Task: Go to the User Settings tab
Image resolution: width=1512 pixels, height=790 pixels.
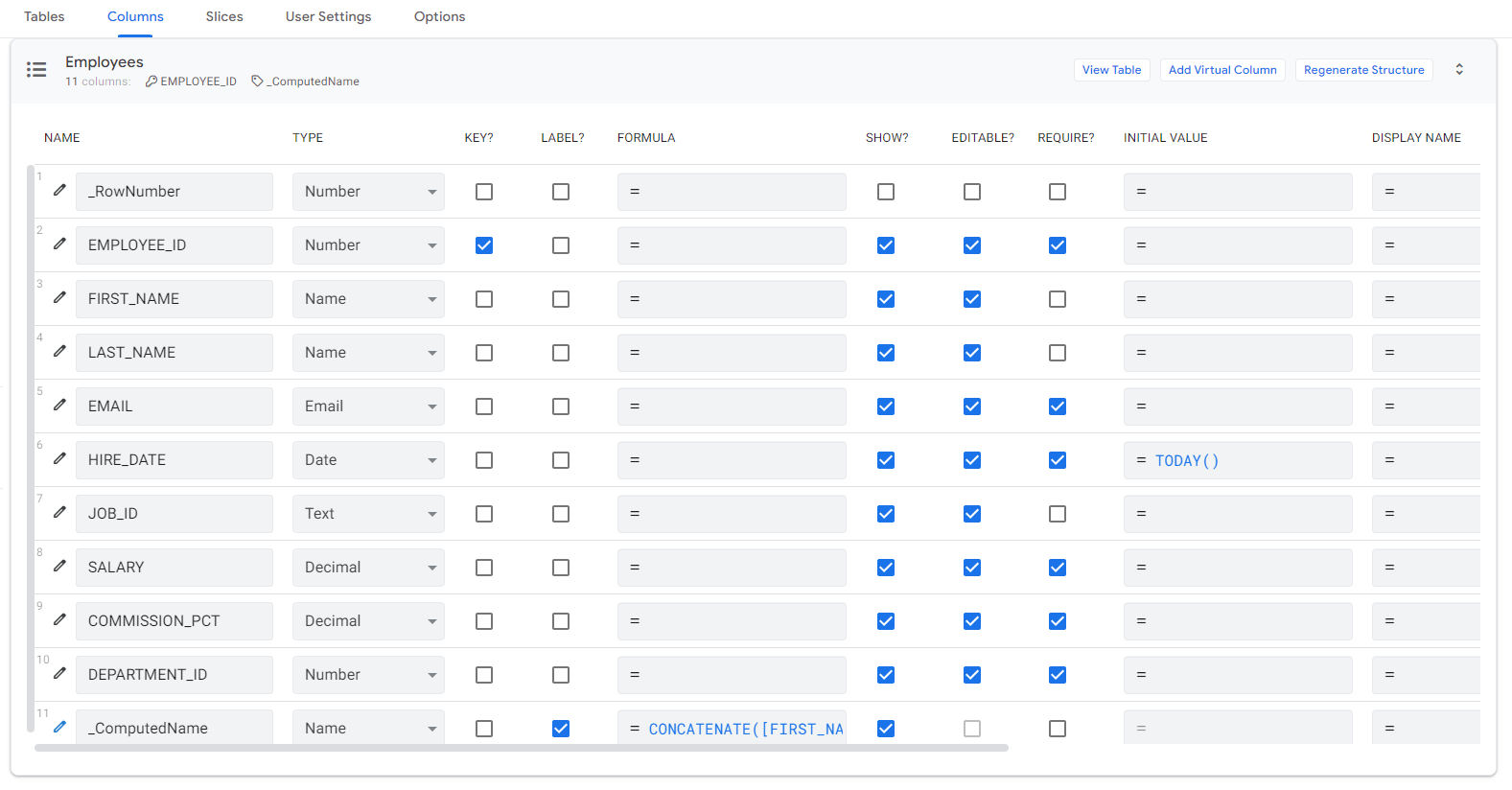Action: point(328,17)
